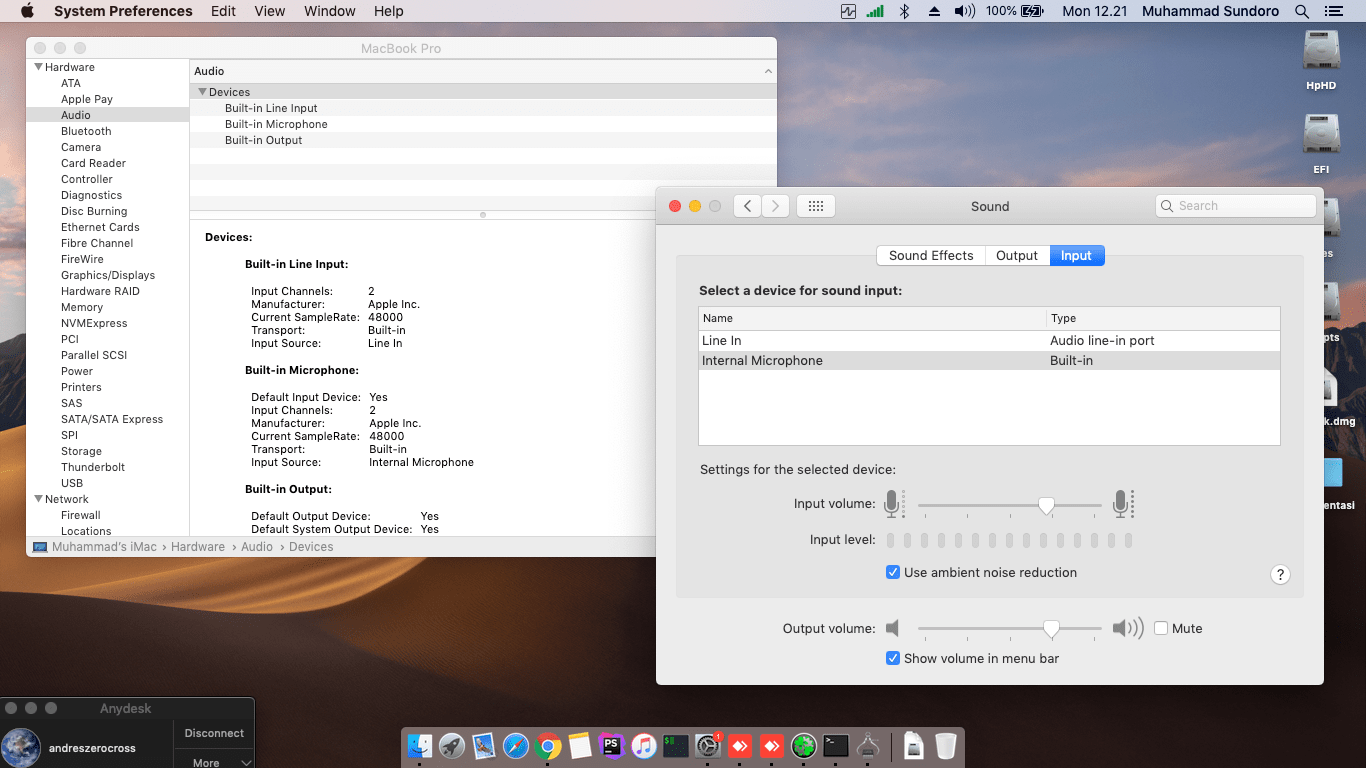This screenshot has height=768, width=1366.
Task: Click the Input volume slider track
Action: [980, 506]
